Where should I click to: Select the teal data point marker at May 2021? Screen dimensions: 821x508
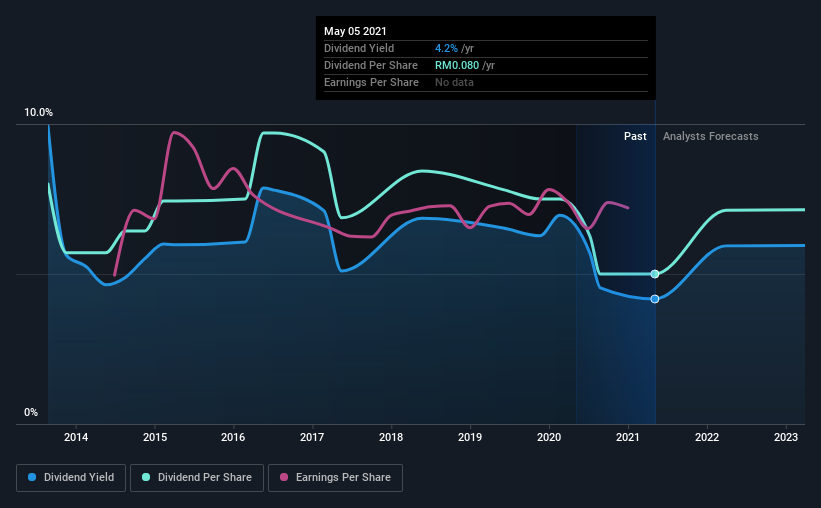(x=654, y=274)
